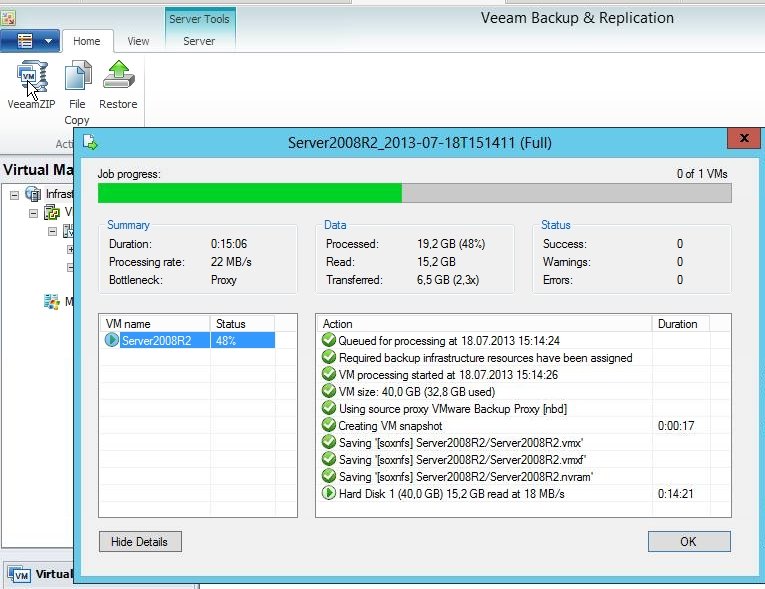Click the VMware vSphere tree icon
765x589 pixels.
coord(52,212)
